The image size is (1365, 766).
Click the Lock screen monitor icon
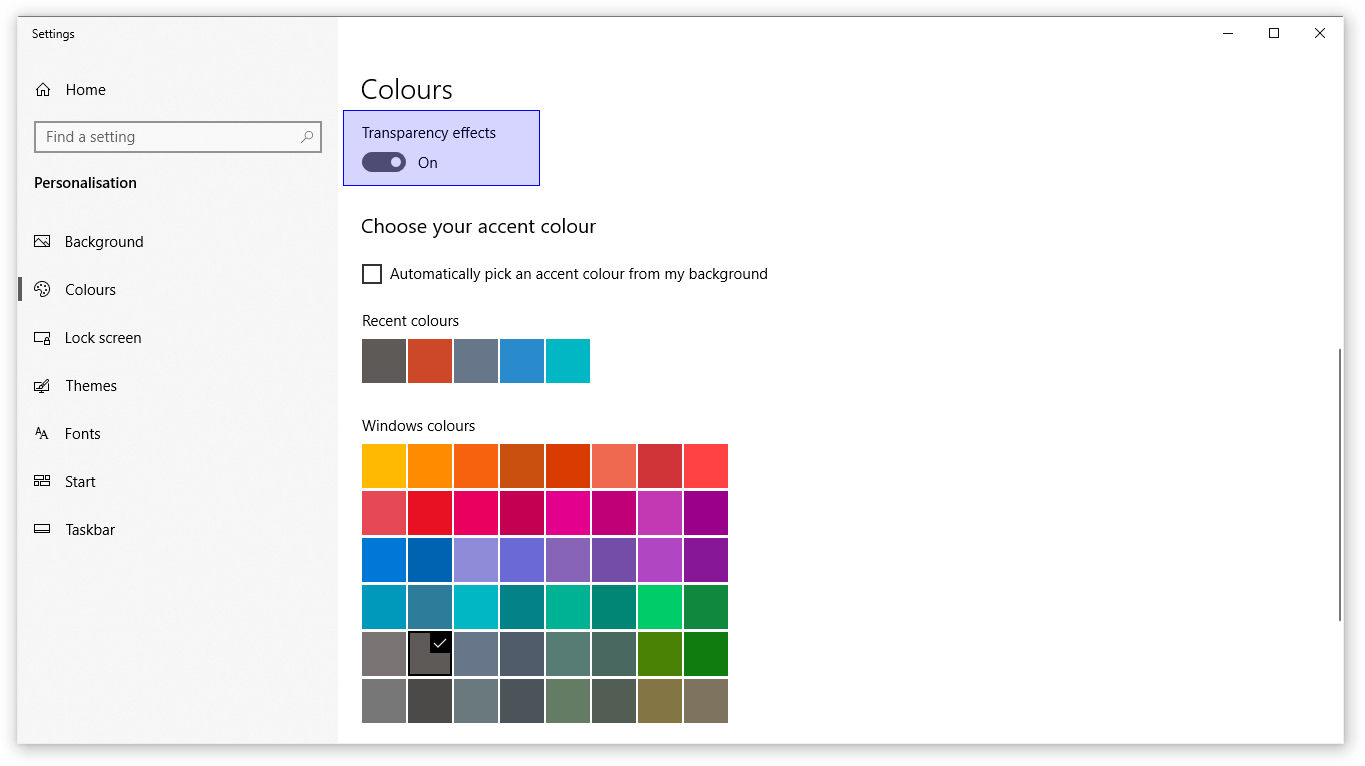(42, 338)
